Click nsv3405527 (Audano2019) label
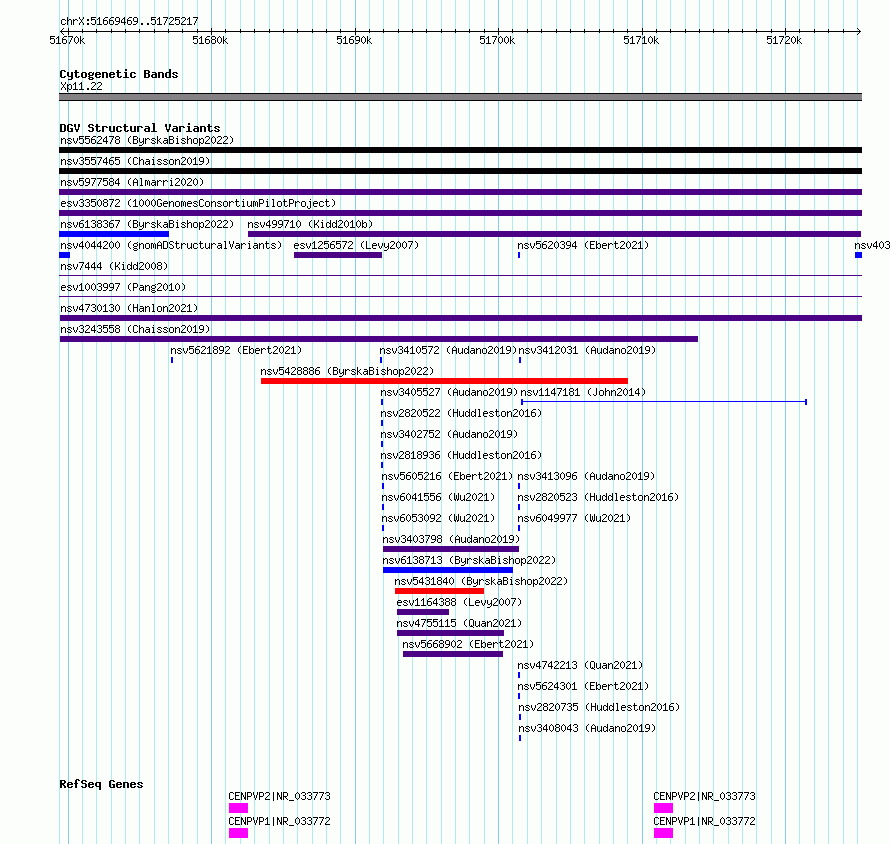 (449, 392)
